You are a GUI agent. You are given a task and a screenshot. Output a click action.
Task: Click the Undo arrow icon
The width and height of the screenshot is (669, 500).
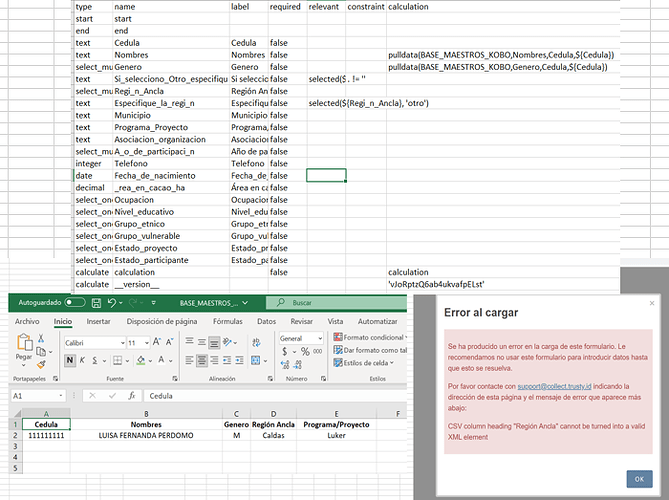108,302
